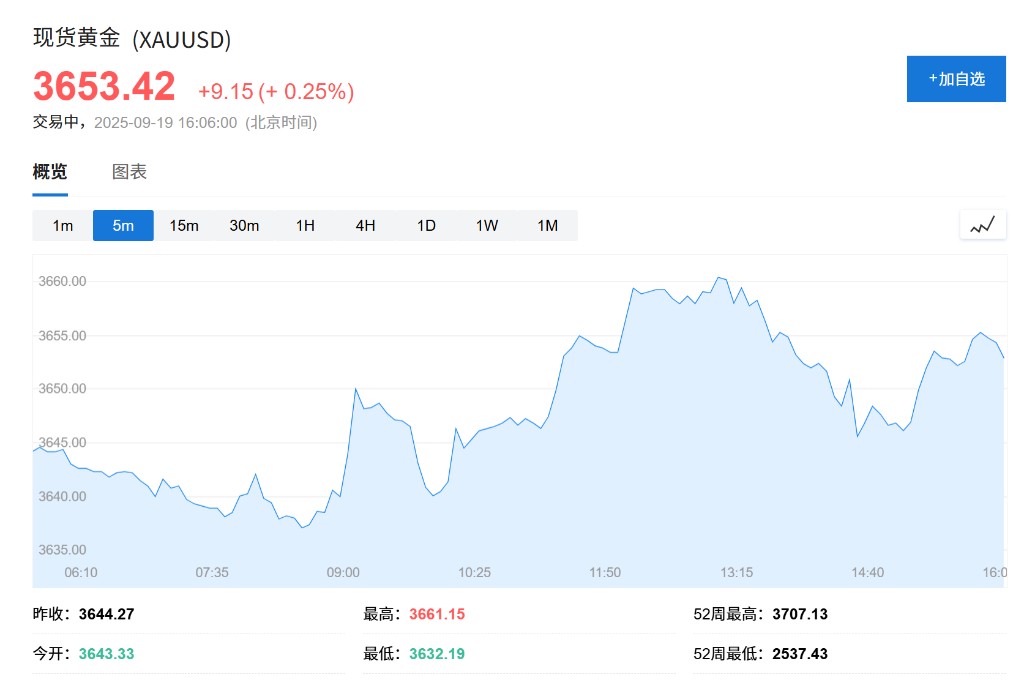Click the 52周最高 value 3707.13

coord(800,614)
